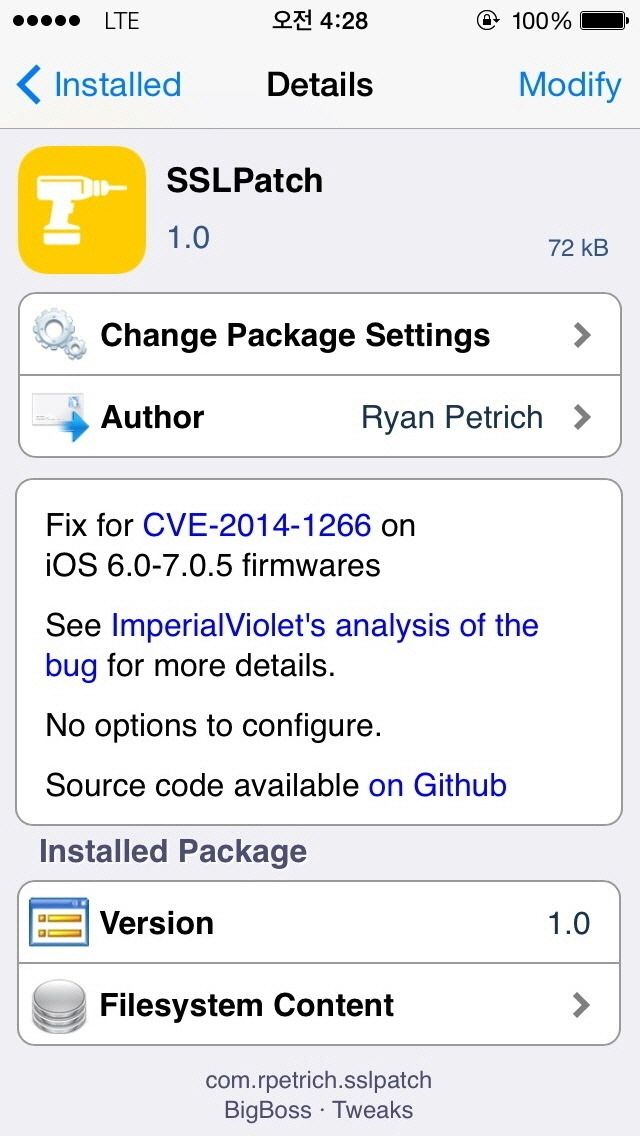Tap the Details title in navigation bar

320,85
